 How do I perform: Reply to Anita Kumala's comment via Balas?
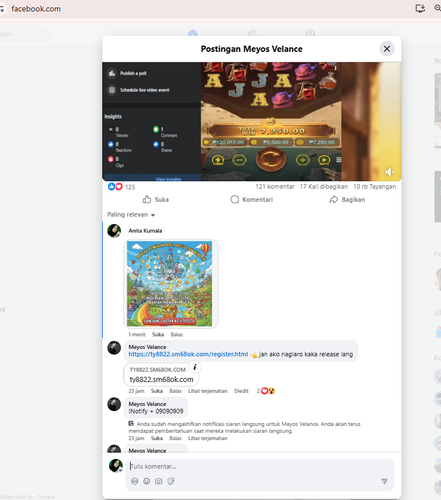177,334
